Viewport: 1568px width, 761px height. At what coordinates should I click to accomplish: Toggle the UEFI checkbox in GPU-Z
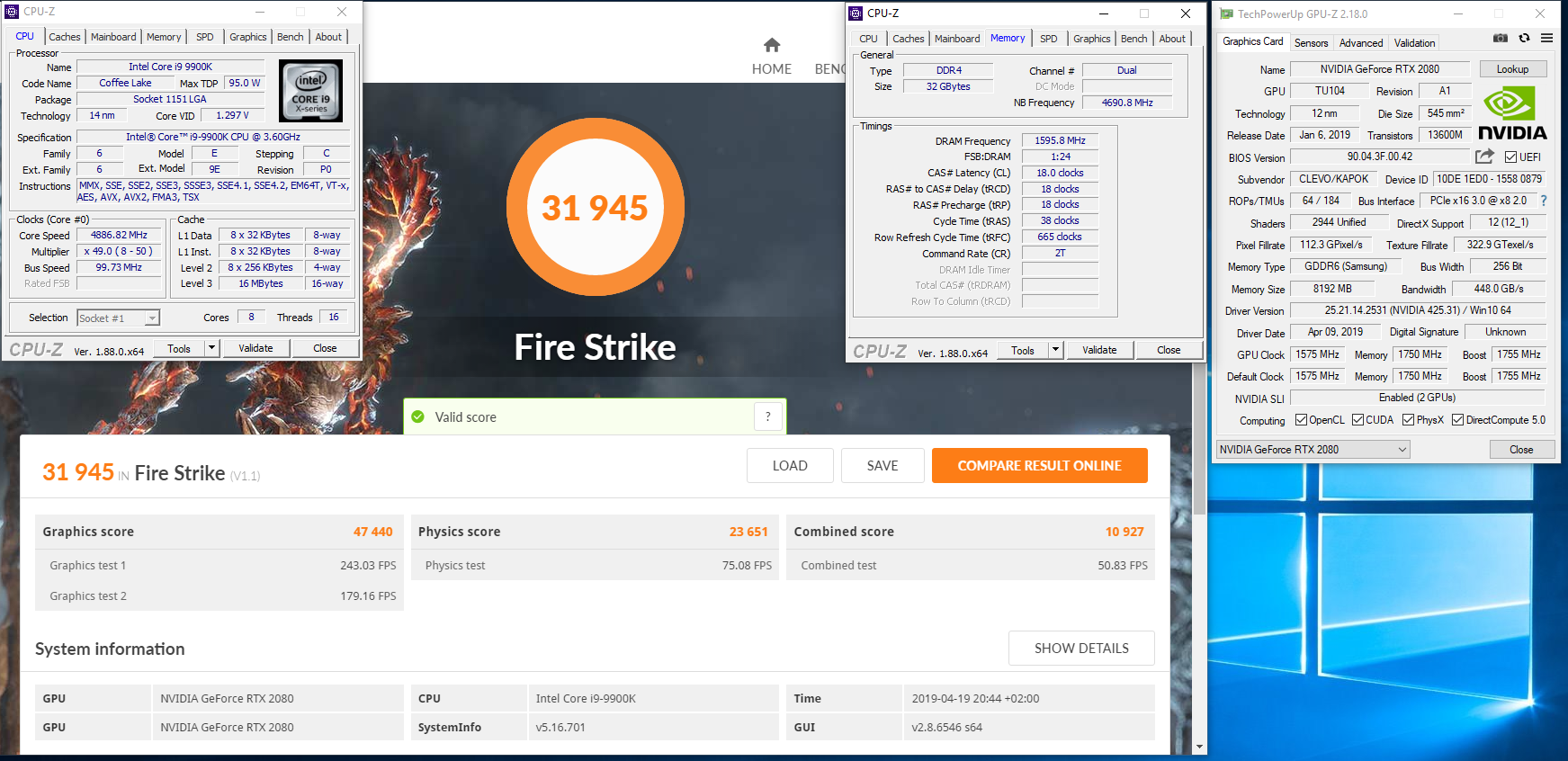tap(1510, 157)
